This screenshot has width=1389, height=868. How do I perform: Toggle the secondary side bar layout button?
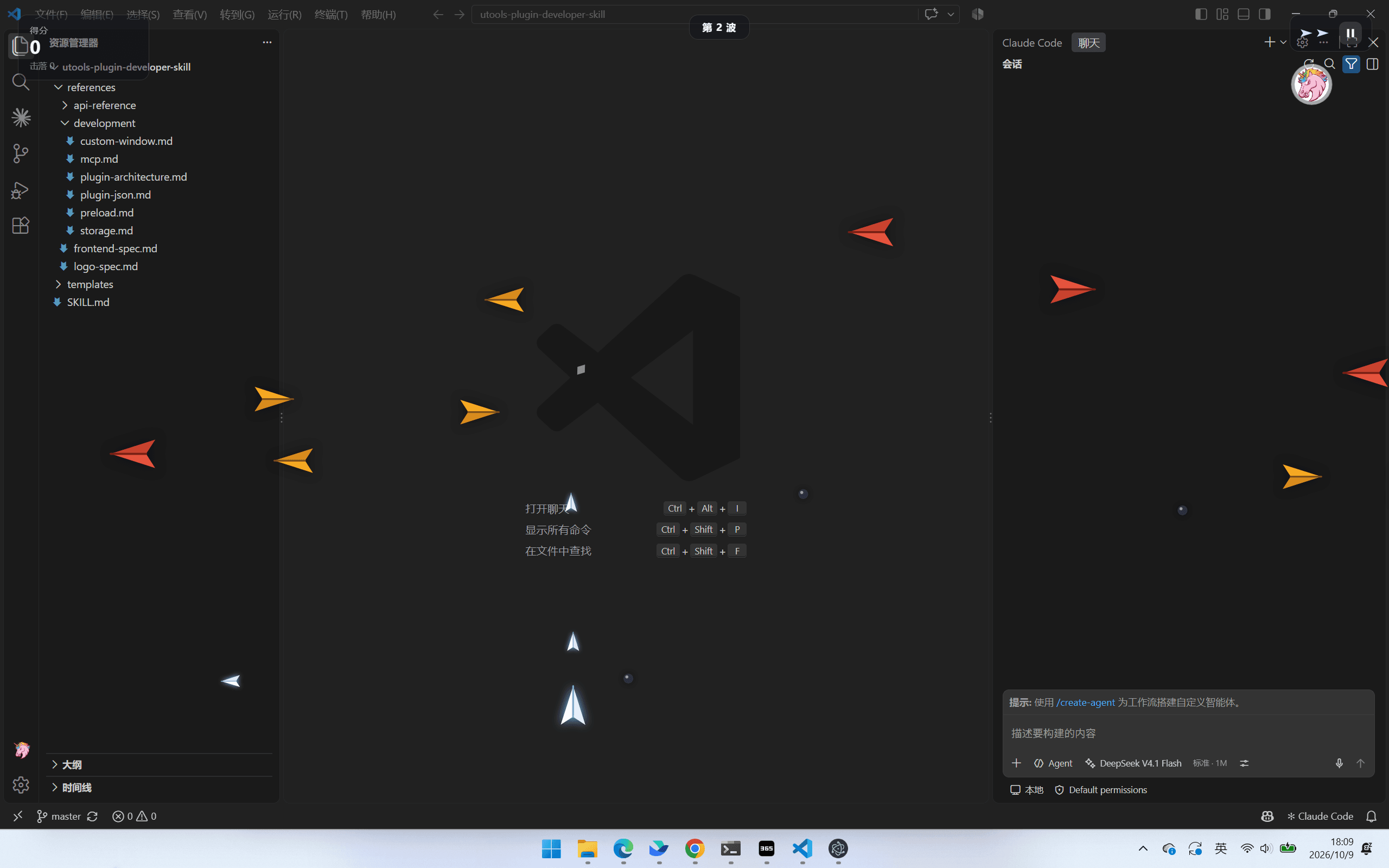1264,14
